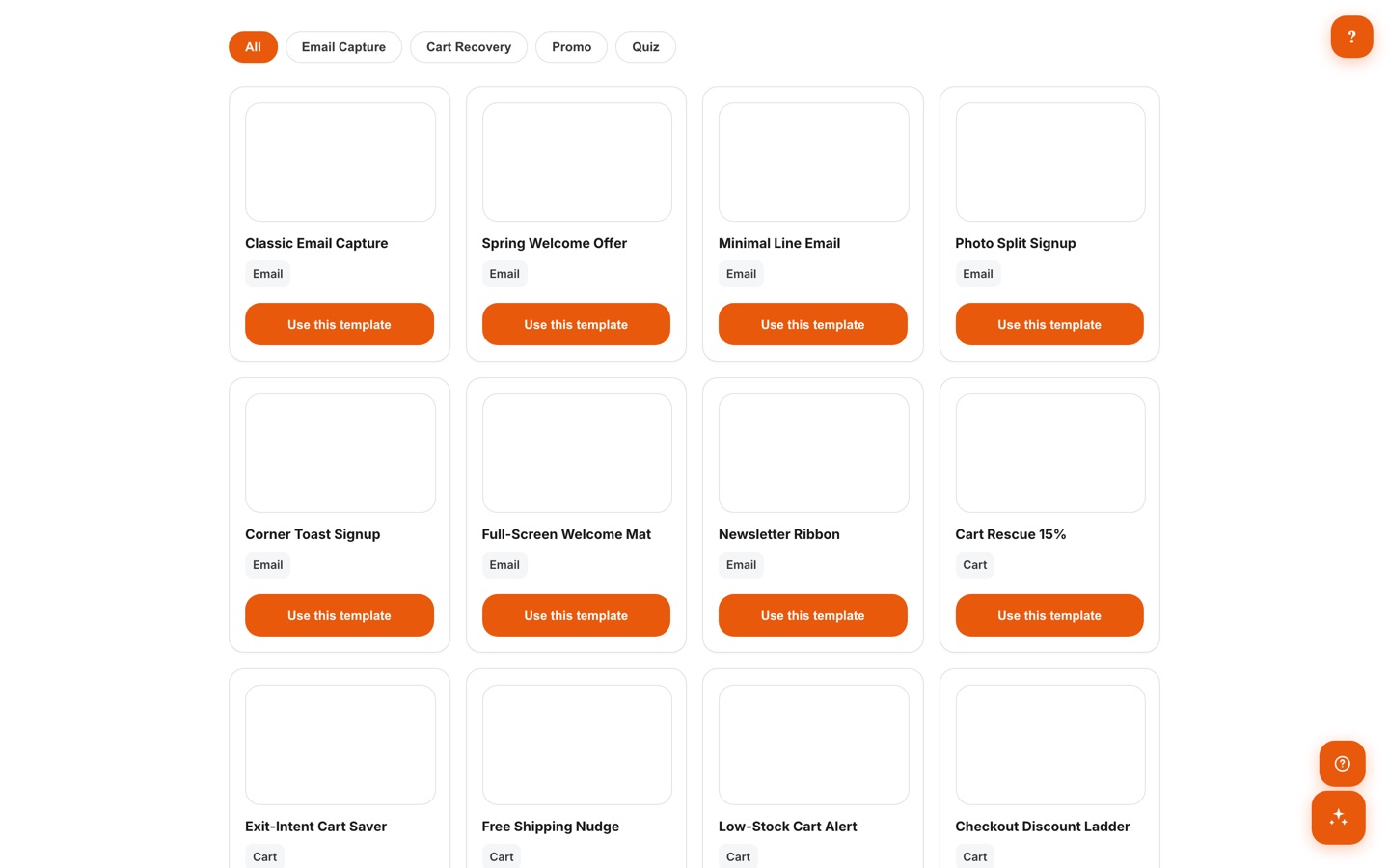Open Photo Split Signup preview thumbnail
The image size is (1389, 868).
(x=1050, y=162)
